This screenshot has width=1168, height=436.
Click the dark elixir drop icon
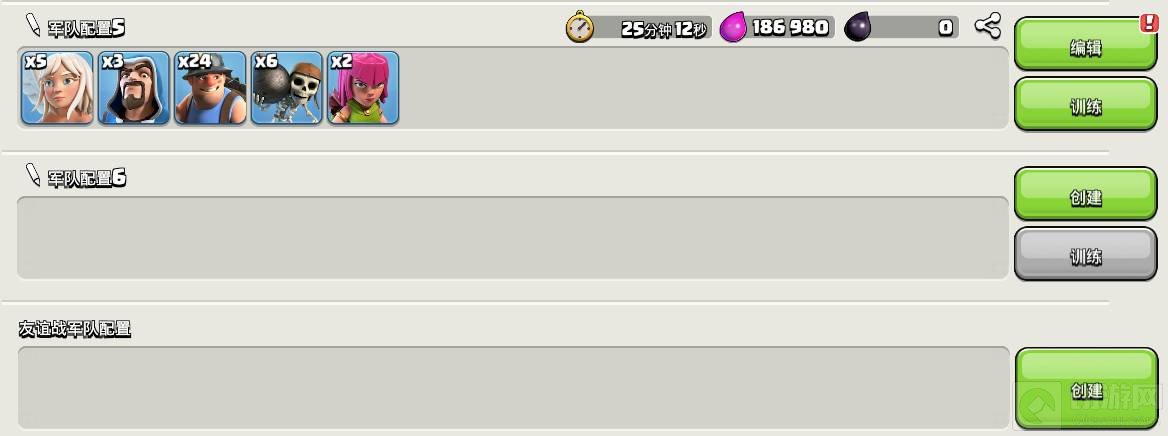tap(857, 28)
